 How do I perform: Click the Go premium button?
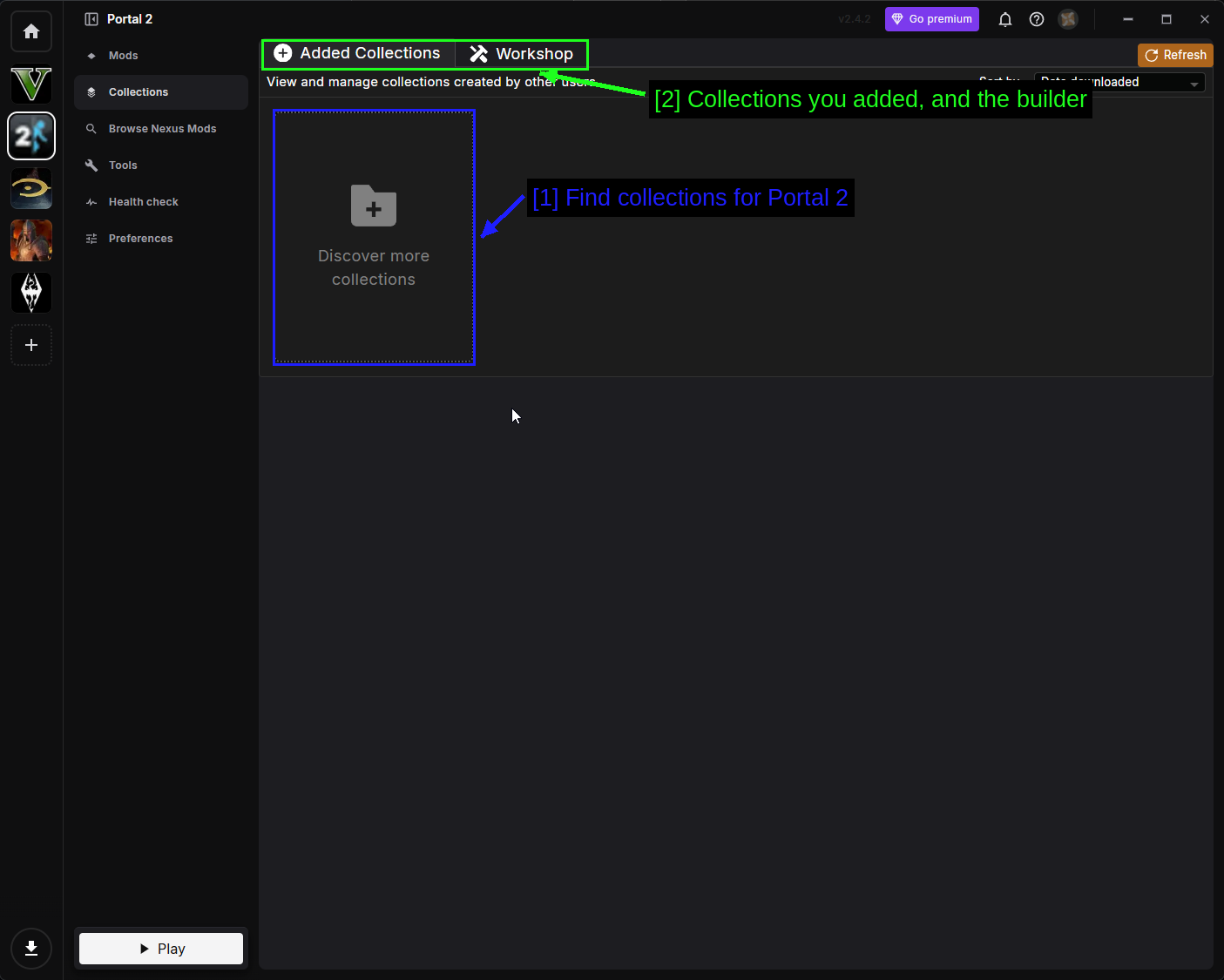pos(932,19)
